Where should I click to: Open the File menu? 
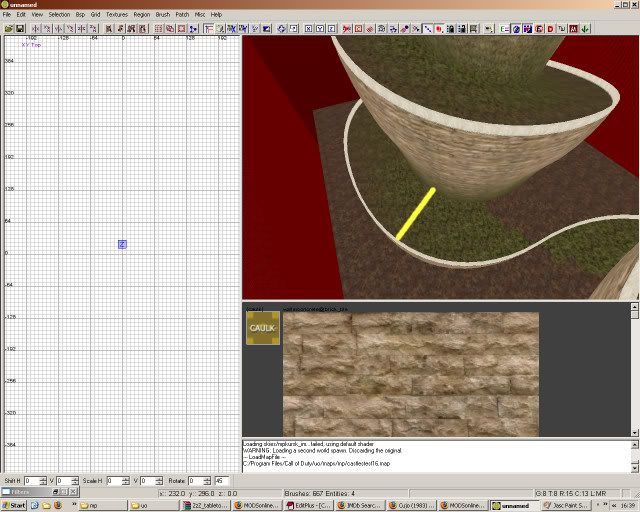[x=7, y=15]
